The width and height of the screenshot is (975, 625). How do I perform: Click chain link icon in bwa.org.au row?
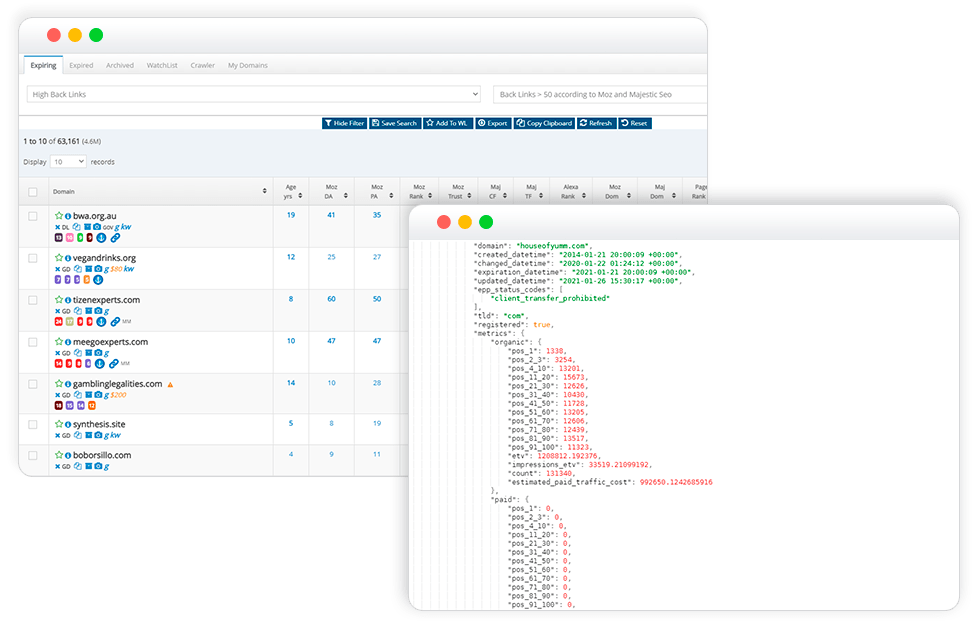(x=116, y=238)
